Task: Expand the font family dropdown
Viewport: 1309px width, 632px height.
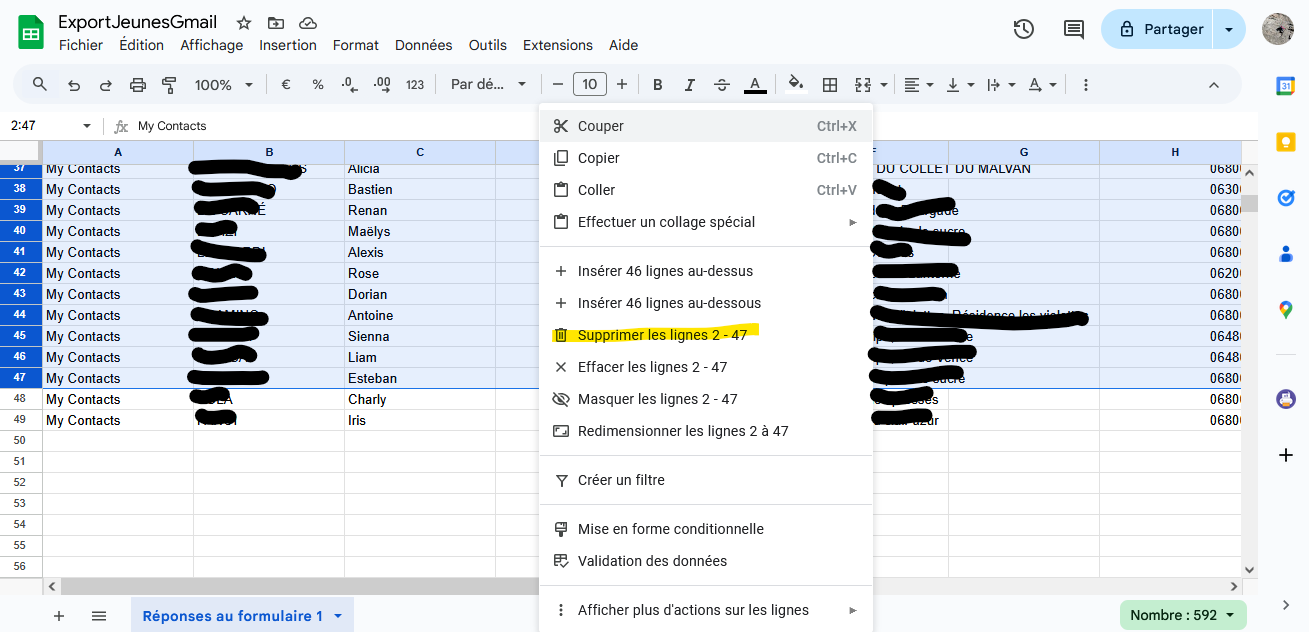Action: tap(488, 85)
